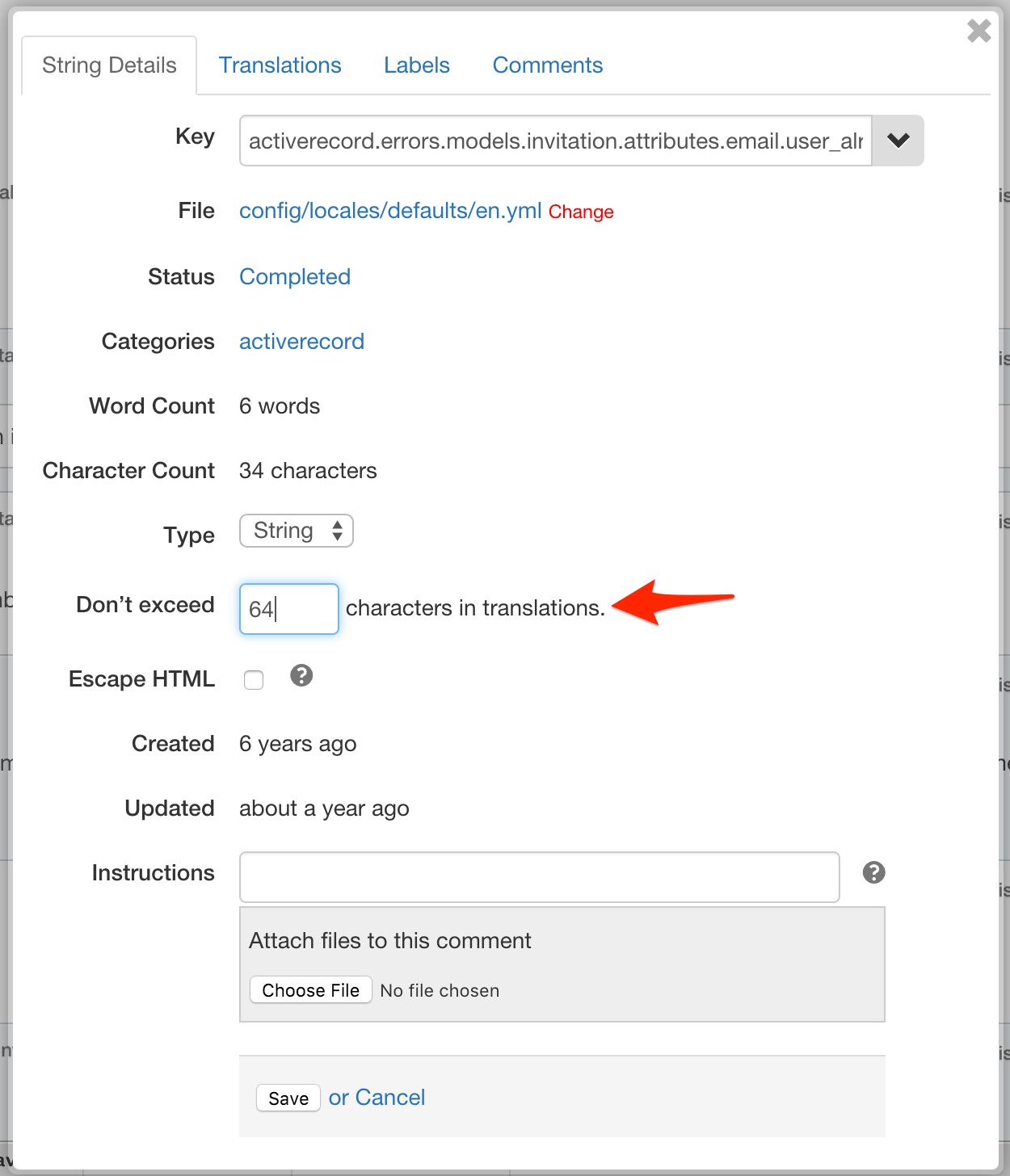Open the Comments tab
1010x1176 pixels.
547,65
